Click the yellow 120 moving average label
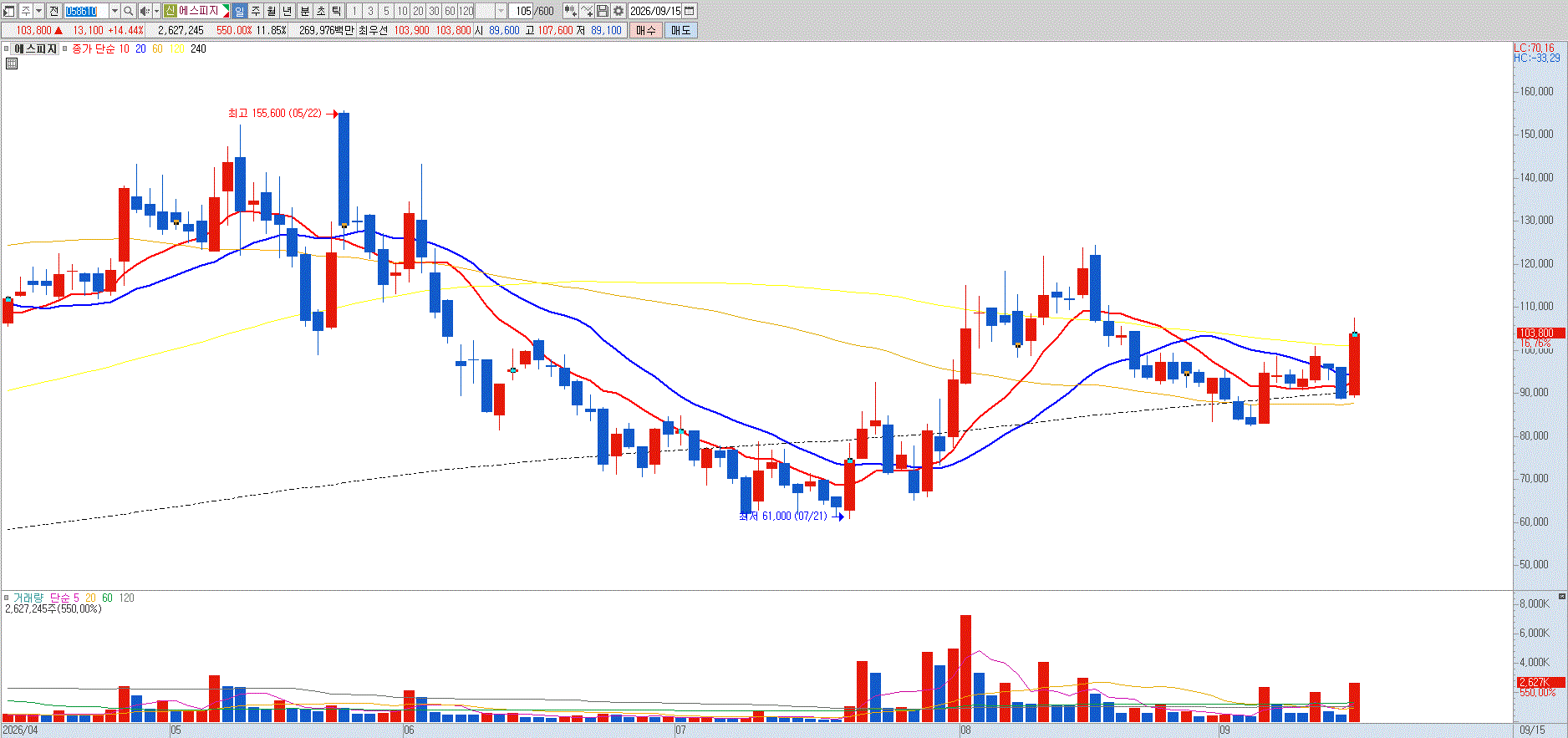 (x=176, y=48)
